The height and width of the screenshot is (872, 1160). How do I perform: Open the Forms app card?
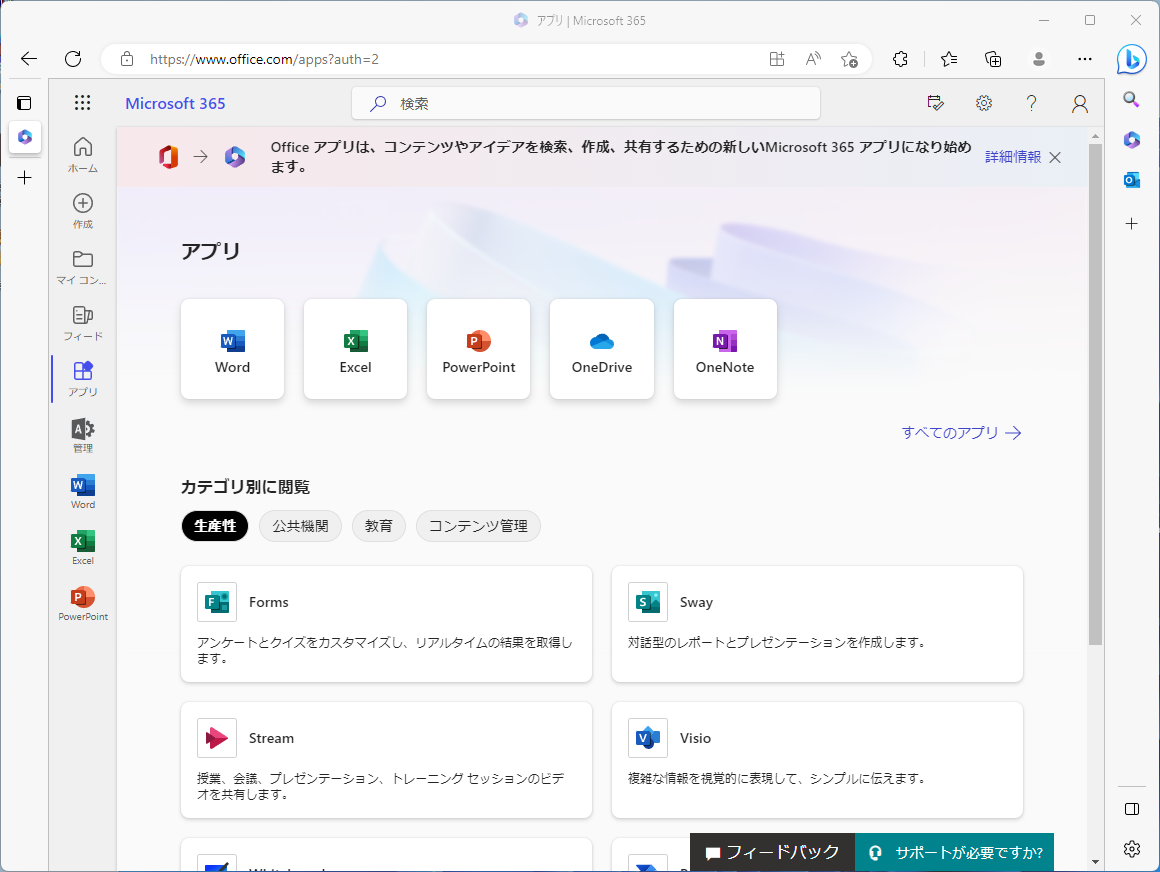pos(386,624)
